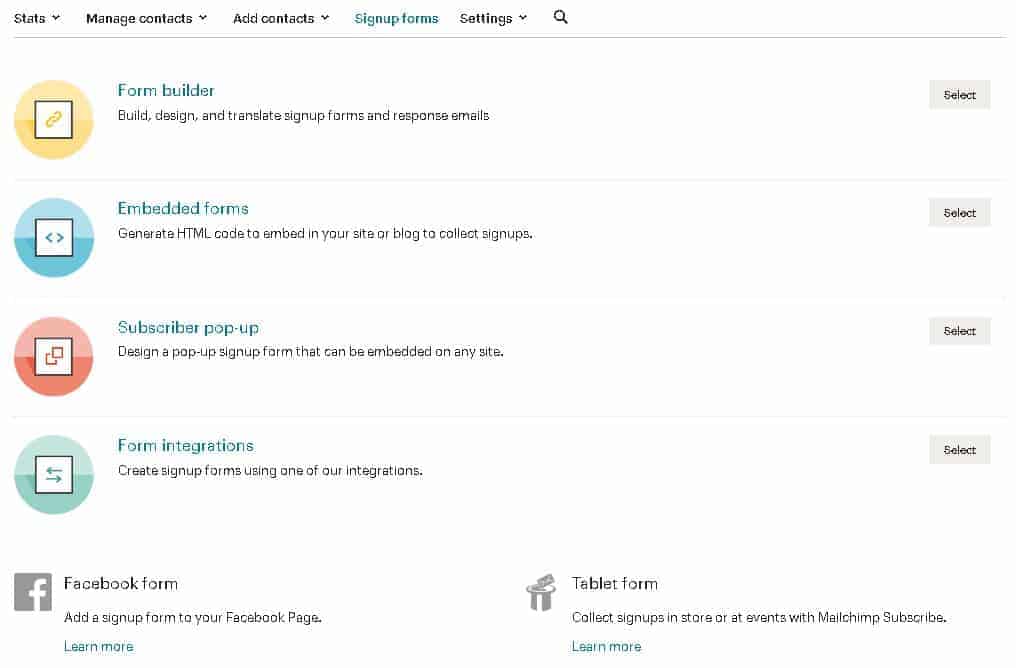The height and width of the screenshot is (668, 1016).
Task: Click Learn more under Tablet form
Action: click(x=606, y=646)
